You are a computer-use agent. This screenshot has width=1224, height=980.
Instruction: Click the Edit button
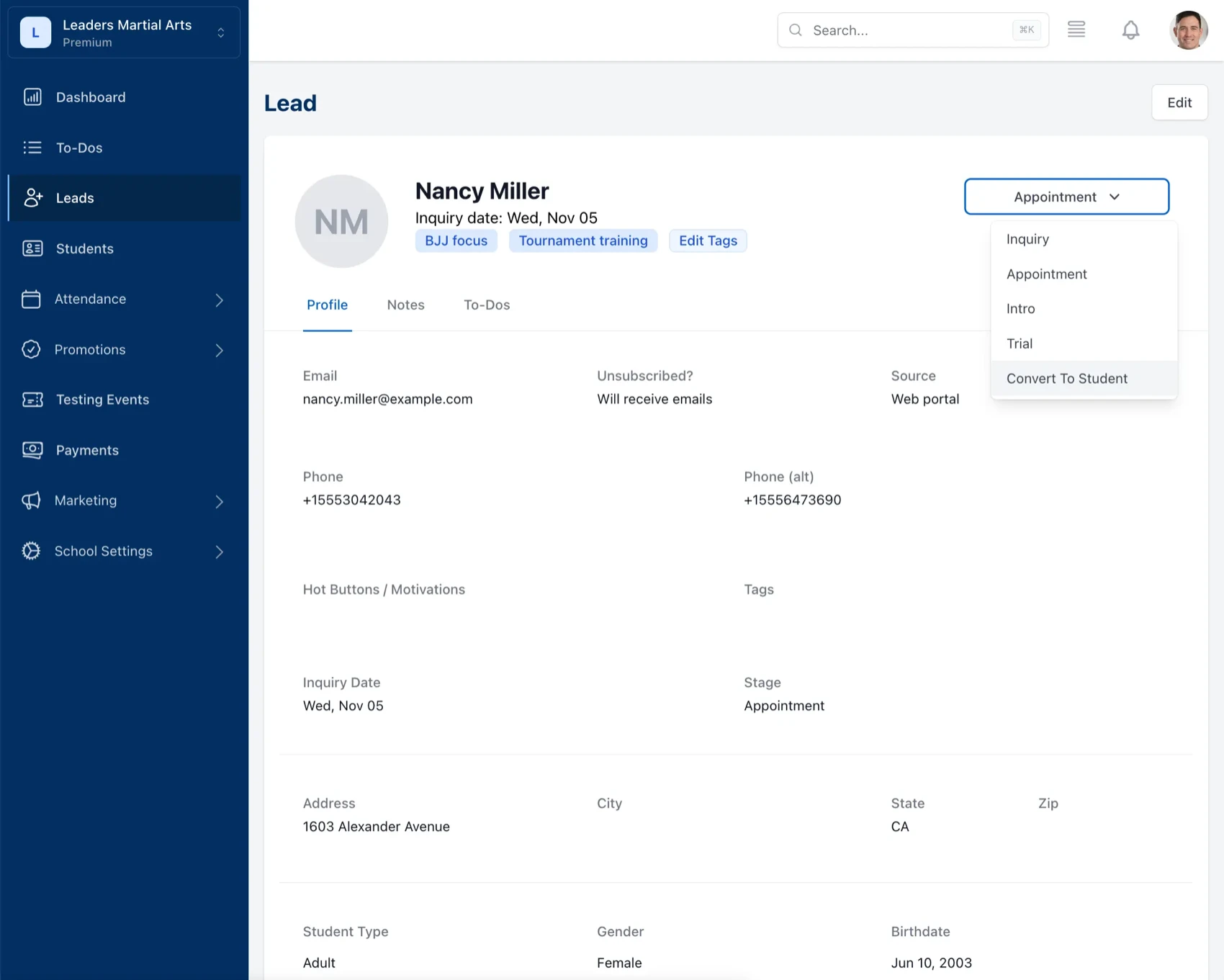[x=1179, y=102]
